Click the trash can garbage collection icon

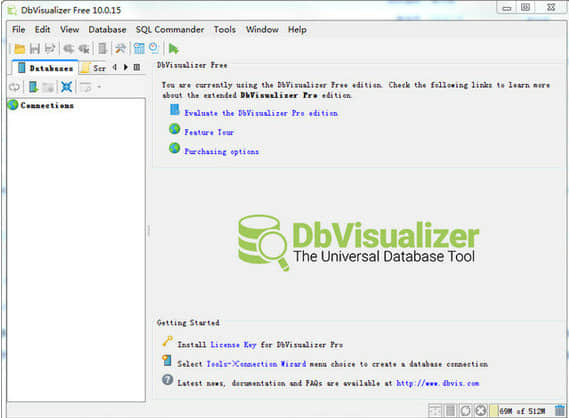(x=560, y=411)
